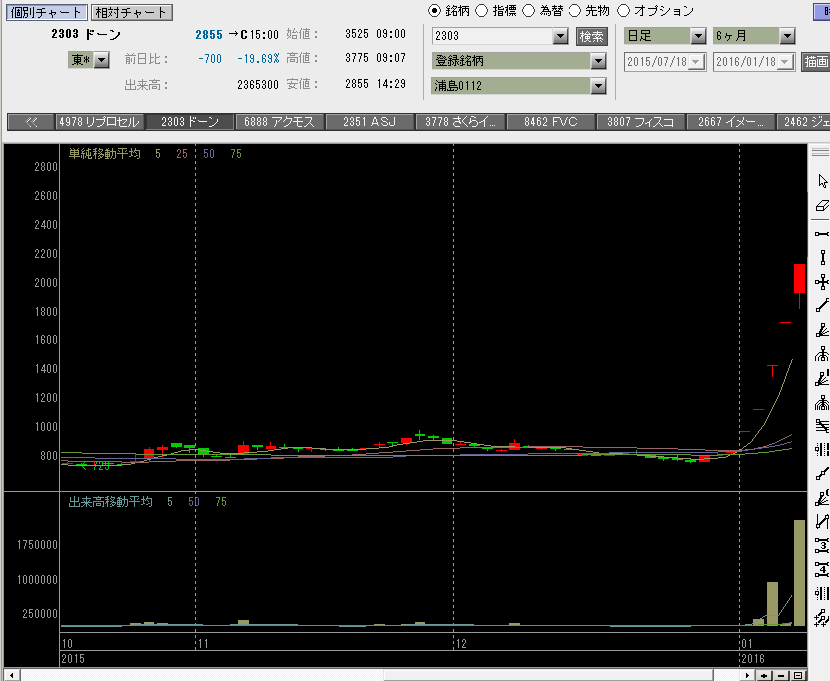Select the eraser tool
Screen dimensions: 830x681
tap(822, 205)
